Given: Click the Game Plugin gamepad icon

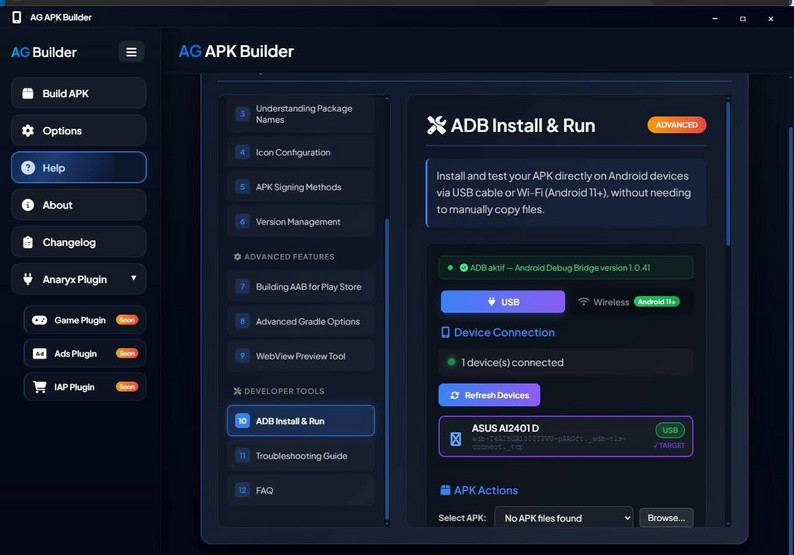Looking at the screenshot, I should (39, 320).
